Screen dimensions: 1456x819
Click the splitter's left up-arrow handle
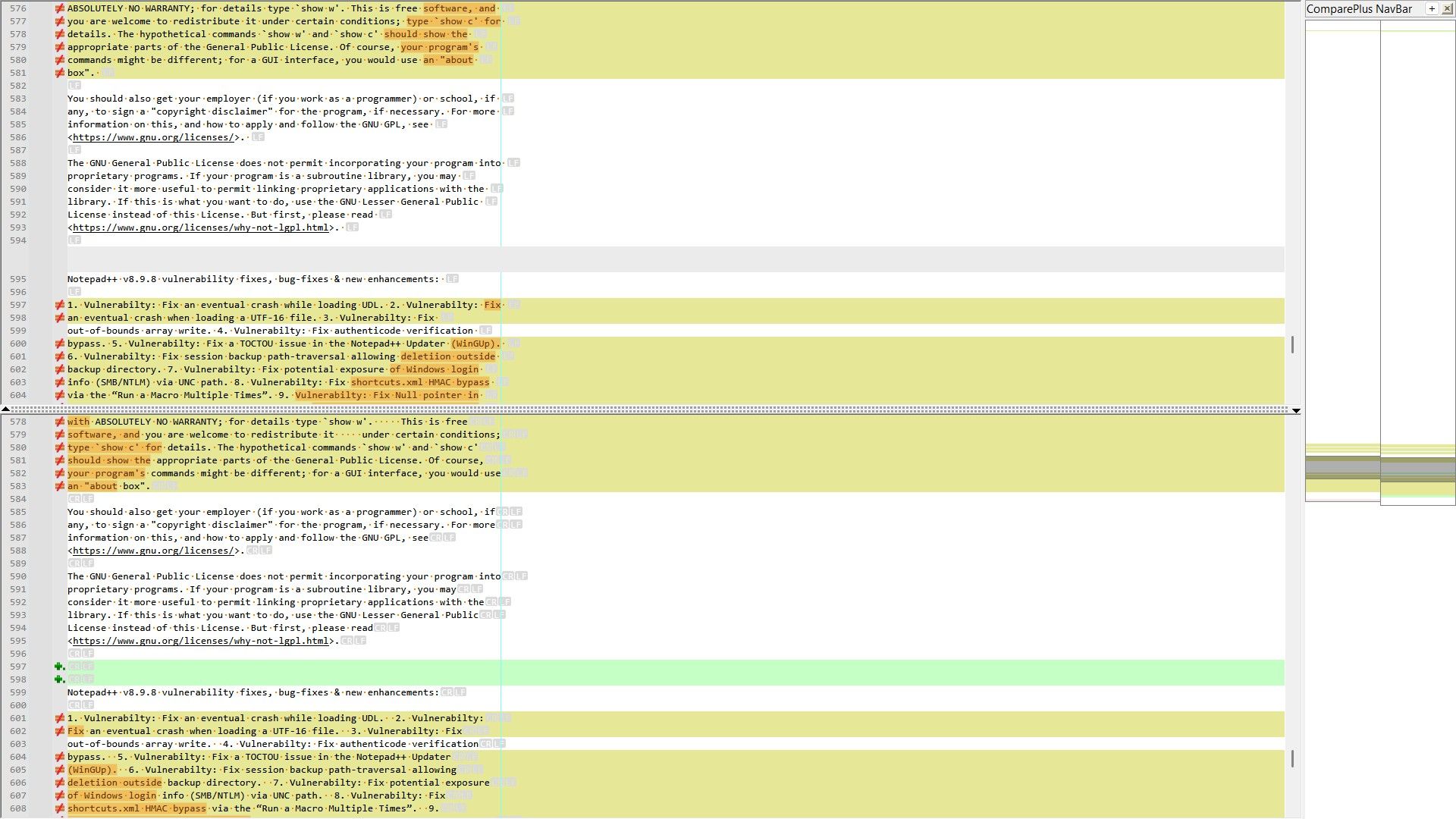pos(6,409)
